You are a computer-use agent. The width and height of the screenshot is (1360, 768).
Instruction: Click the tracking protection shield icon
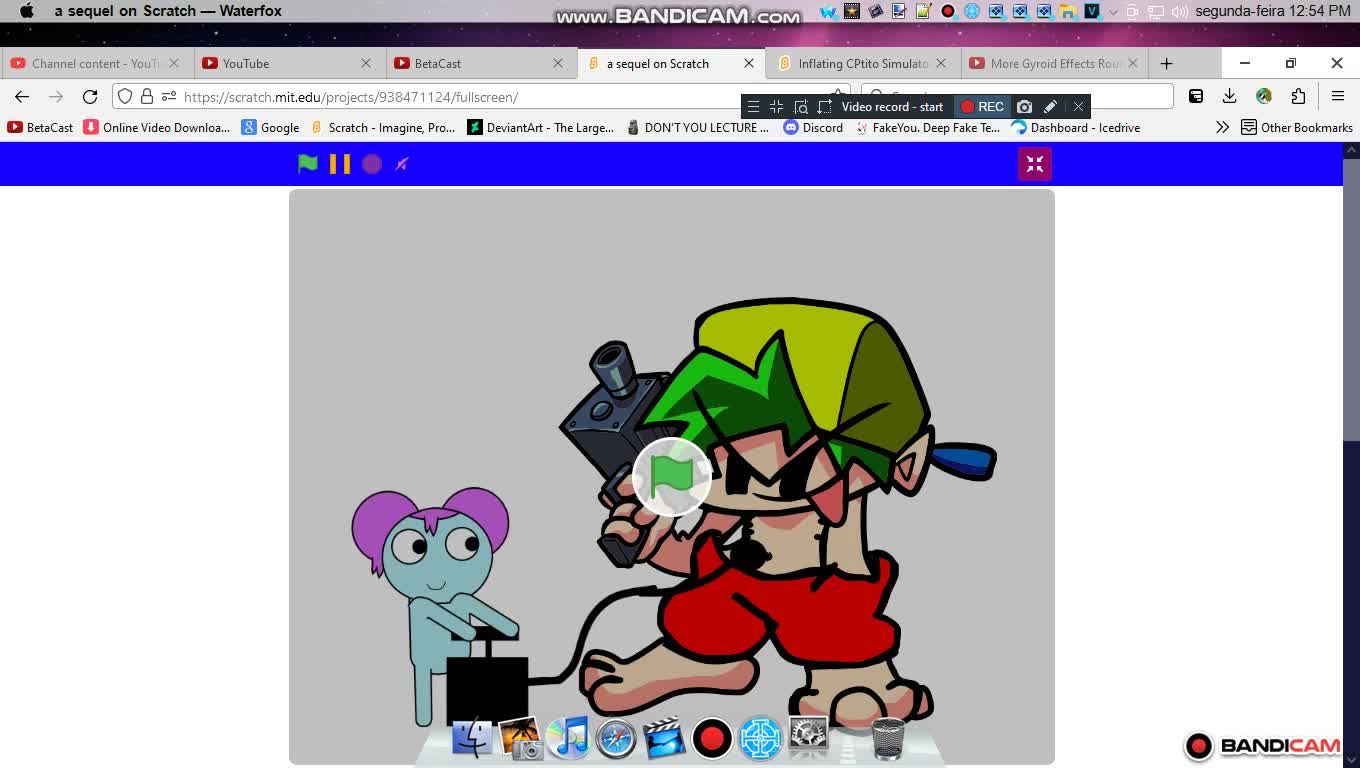[125, 97]
